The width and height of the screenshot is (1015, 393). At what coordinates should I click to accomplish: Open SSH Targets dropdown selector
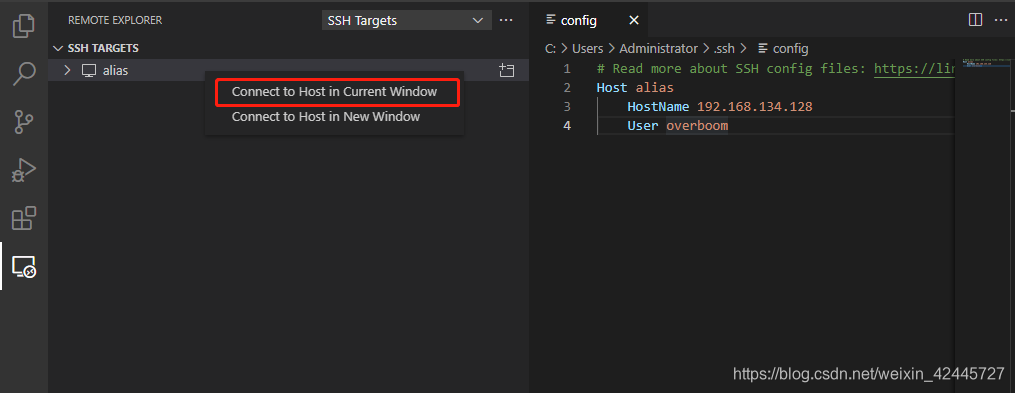click(x=407, y=20)
